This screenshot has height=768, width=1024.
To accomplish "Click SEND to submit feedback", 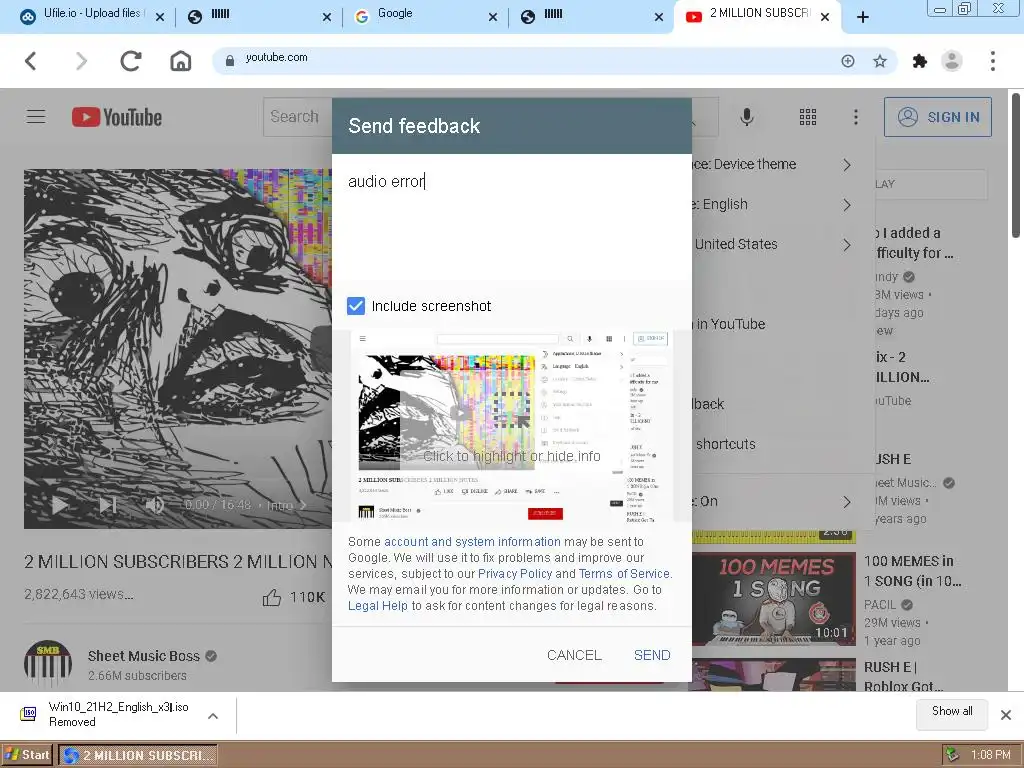I will 652,655.
